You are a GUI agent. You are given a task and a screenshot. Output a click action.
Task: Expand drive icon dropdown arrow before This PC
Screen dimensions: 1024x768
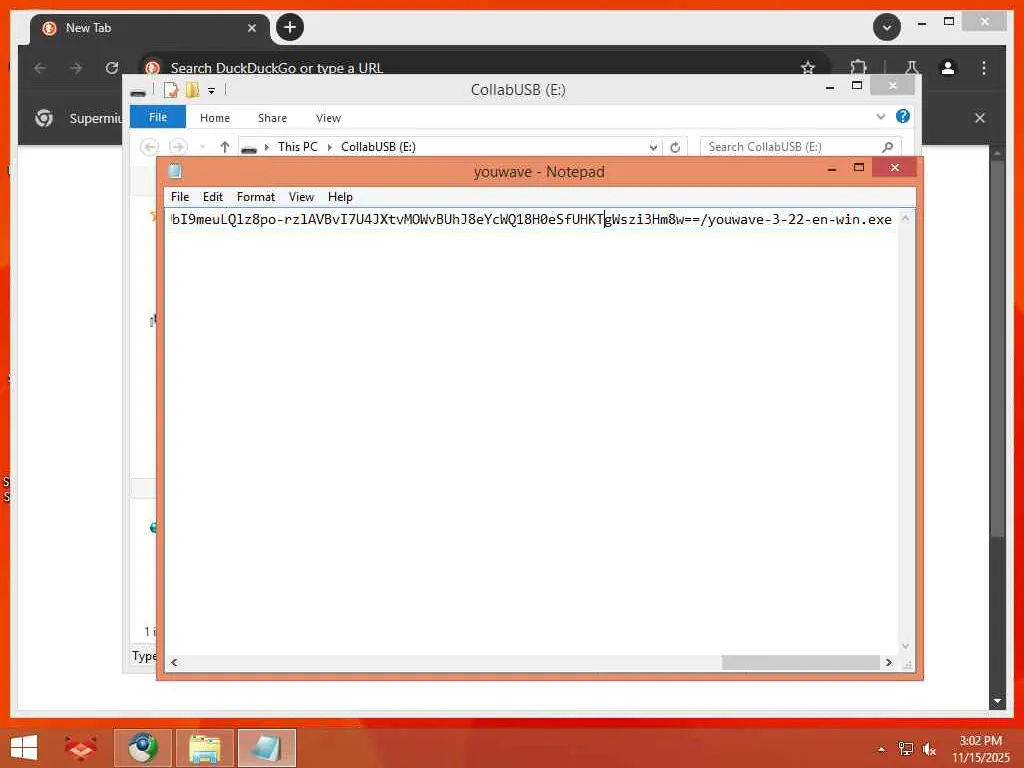click(266, 147)
